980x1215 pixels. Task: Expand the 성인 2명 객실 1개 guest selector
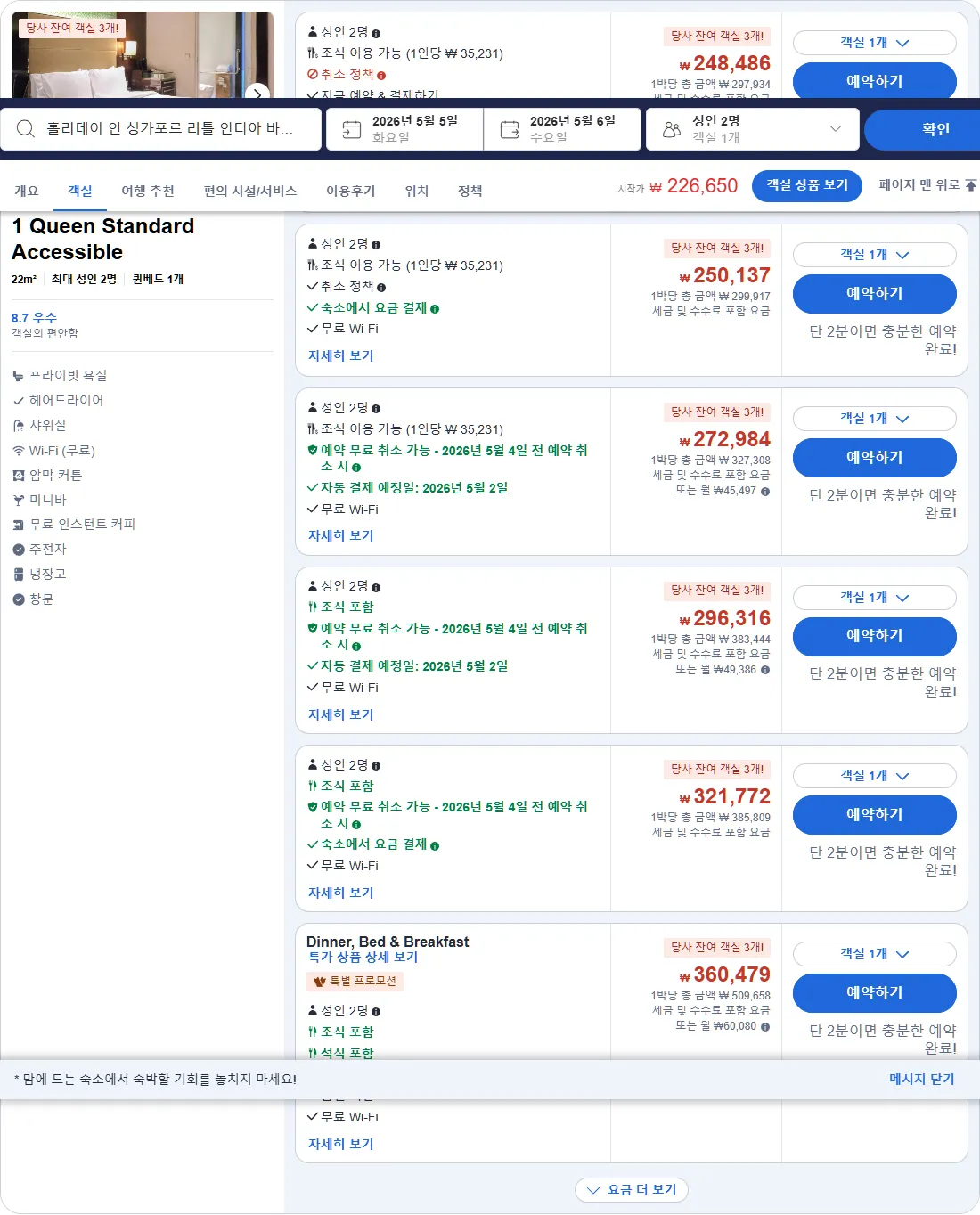click(753, 129)
